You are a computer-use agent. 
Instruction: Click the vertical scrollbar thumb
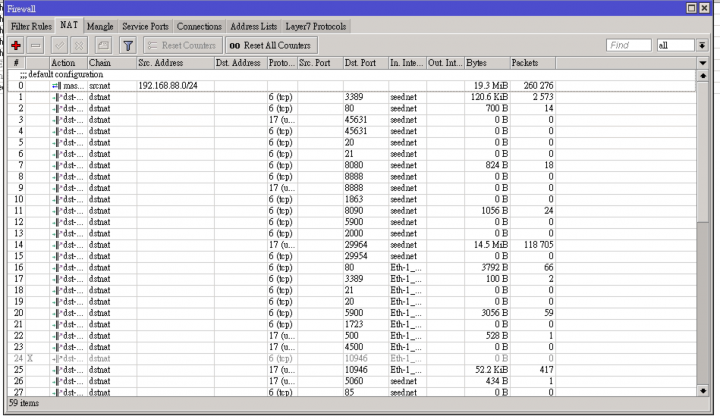703,152
